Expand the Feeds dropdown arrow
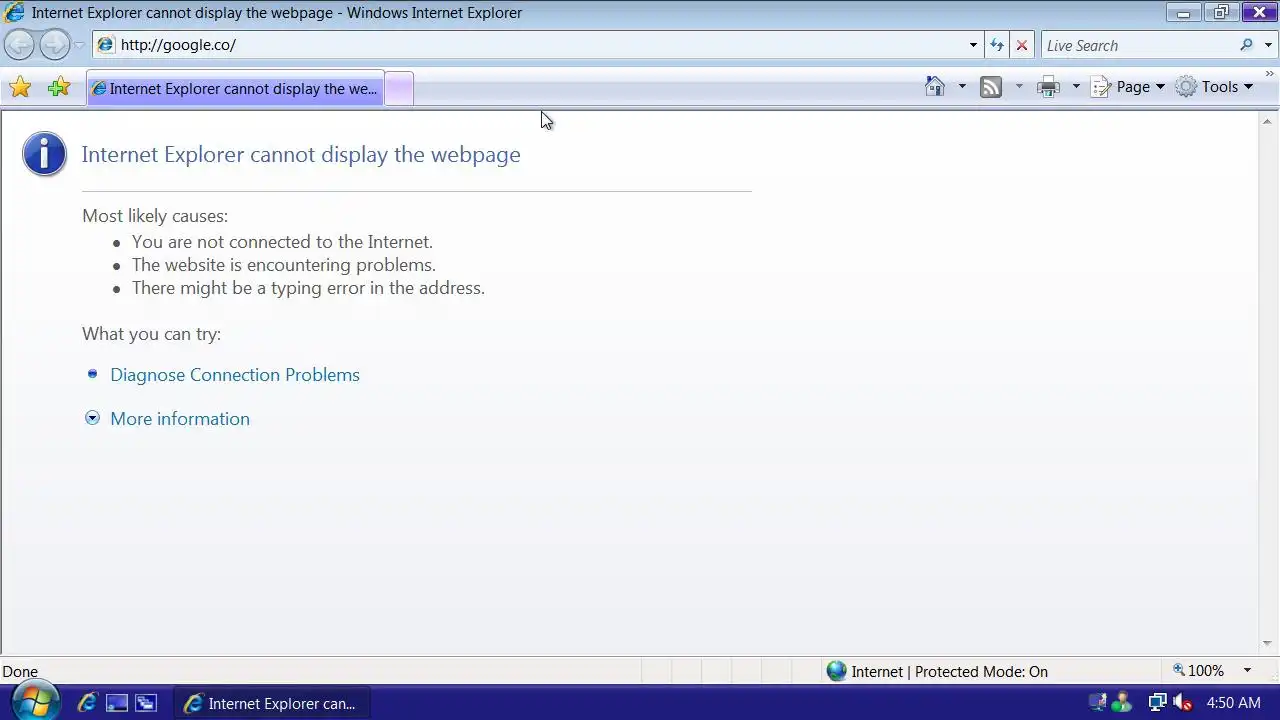Viewport: 1280px width, 720px height. tap(1019, 87)
